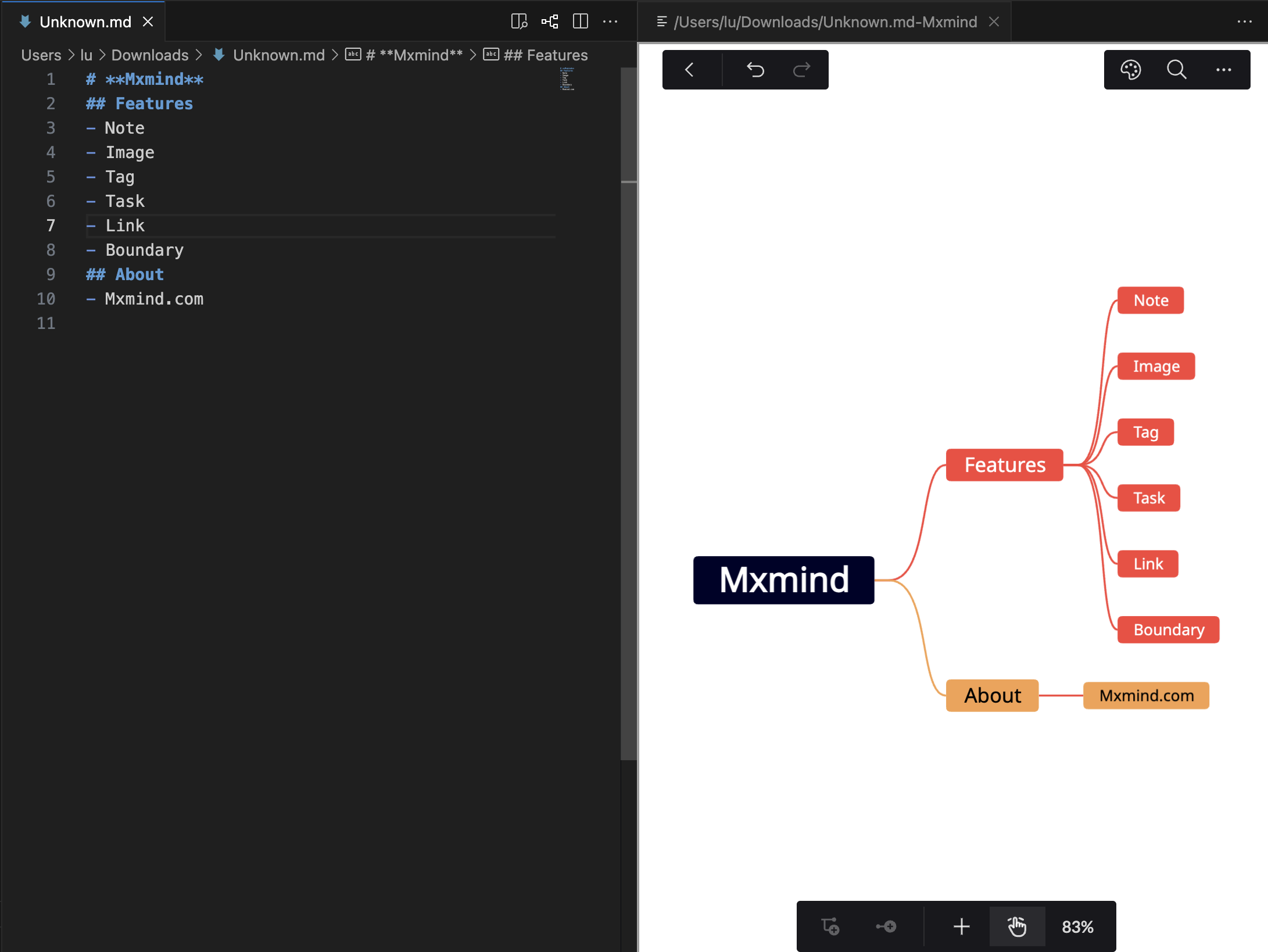The height and width of the screenshot is (952, 1268).
Task: Open the theme palette in mind map
Action: pos(1131,70)
